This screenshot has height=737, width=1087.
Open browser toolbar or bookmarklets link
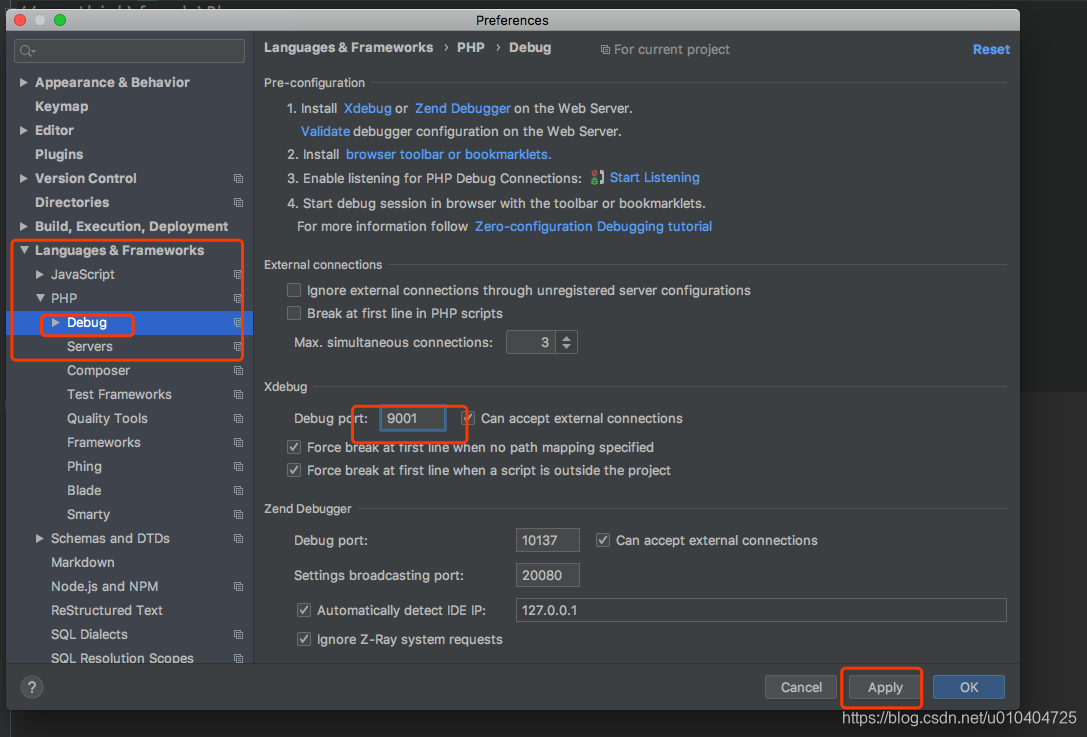449,155
